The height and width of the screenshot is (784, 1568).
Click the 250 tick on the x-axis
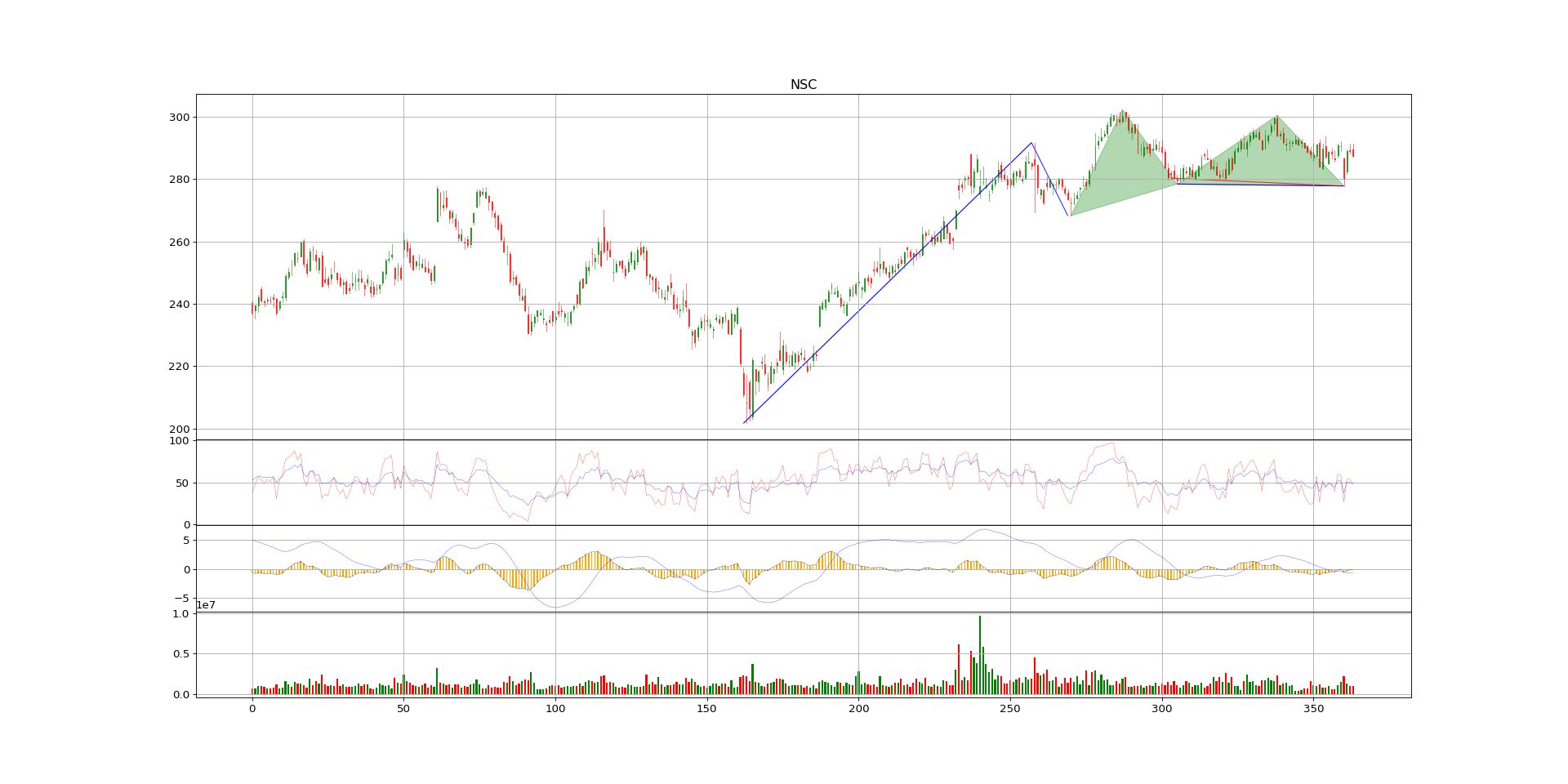(x=1010, y=710)
